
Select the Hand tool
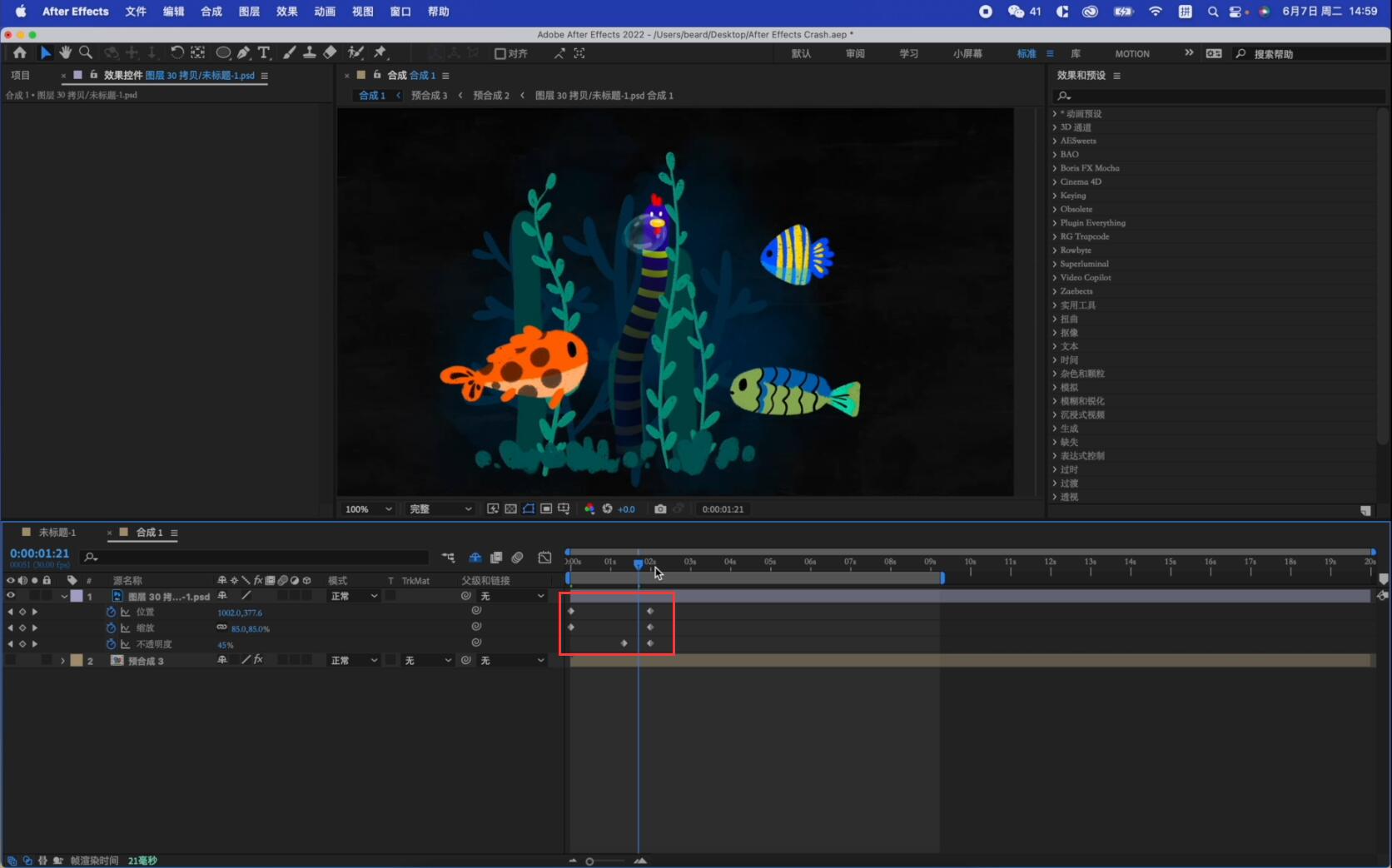pos(65,52)
